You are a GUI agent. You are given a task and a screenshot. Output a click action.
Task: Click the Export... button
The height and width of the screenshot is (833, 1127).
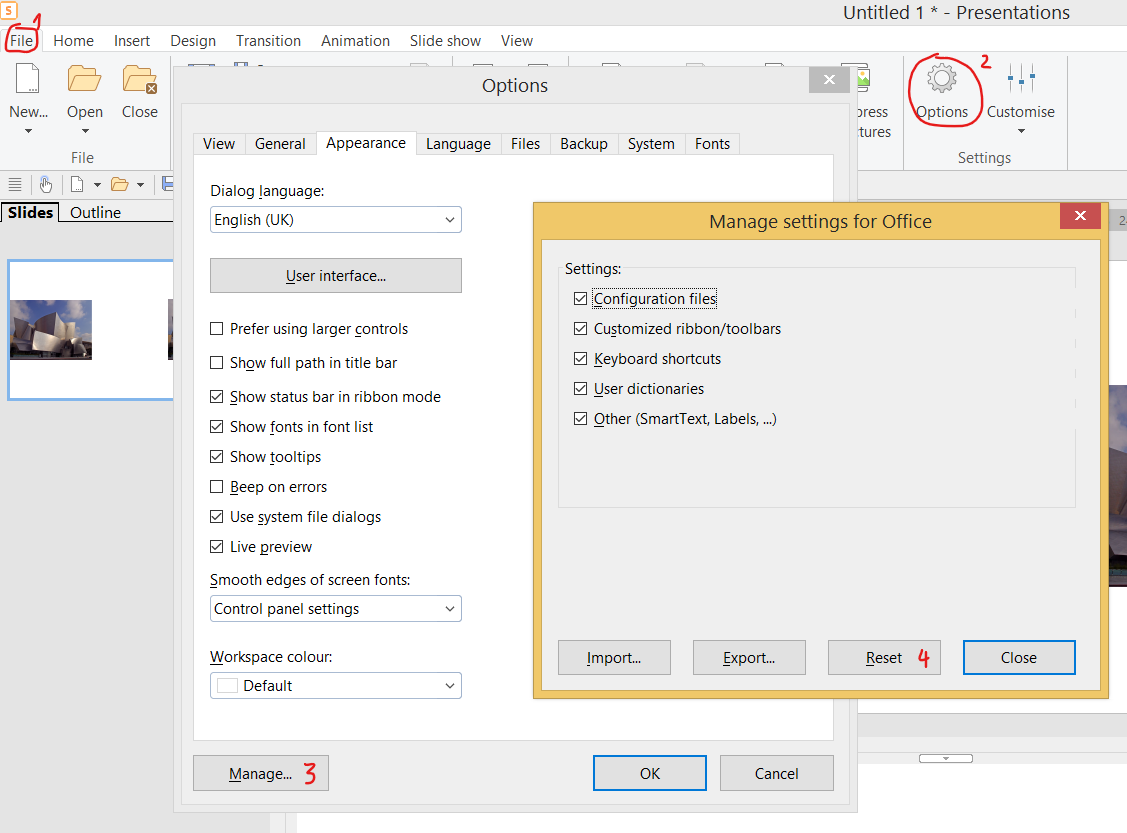tap(749, 658)
